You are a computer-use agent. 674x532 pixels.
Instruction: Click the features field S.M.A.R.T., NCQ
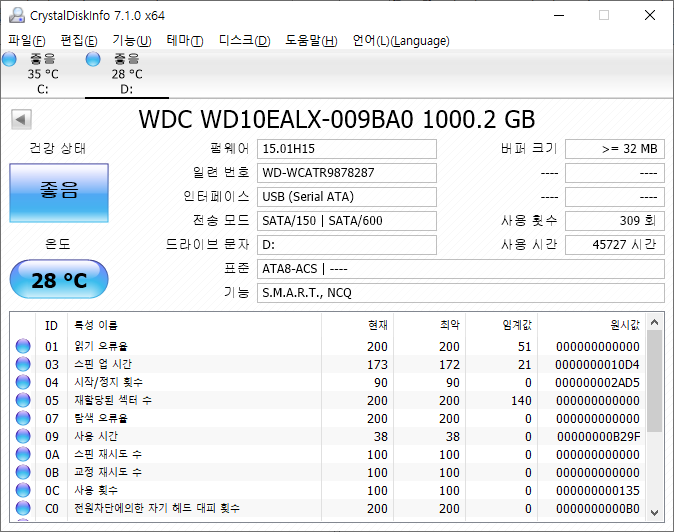[461, 293]
